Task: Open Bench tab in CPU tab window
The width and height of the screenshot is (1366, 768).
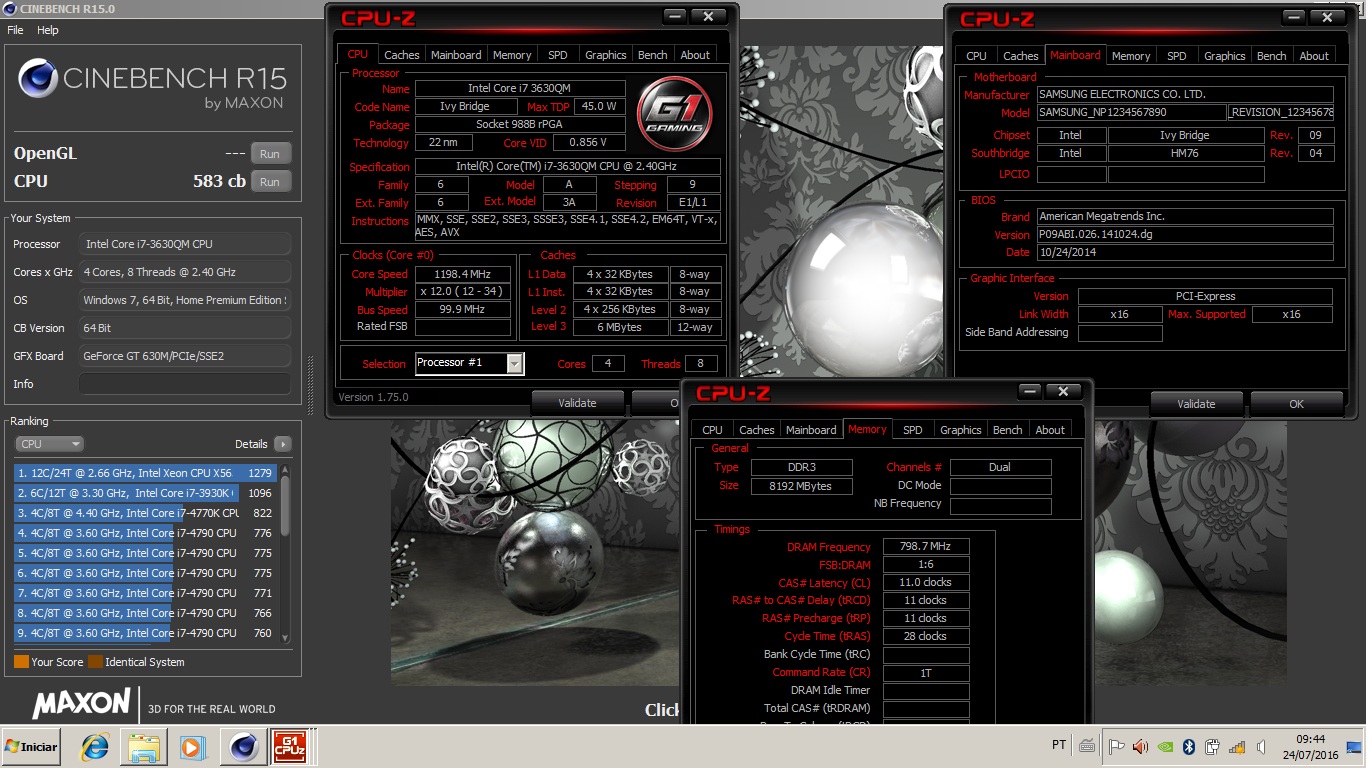Action: point(653,55)
